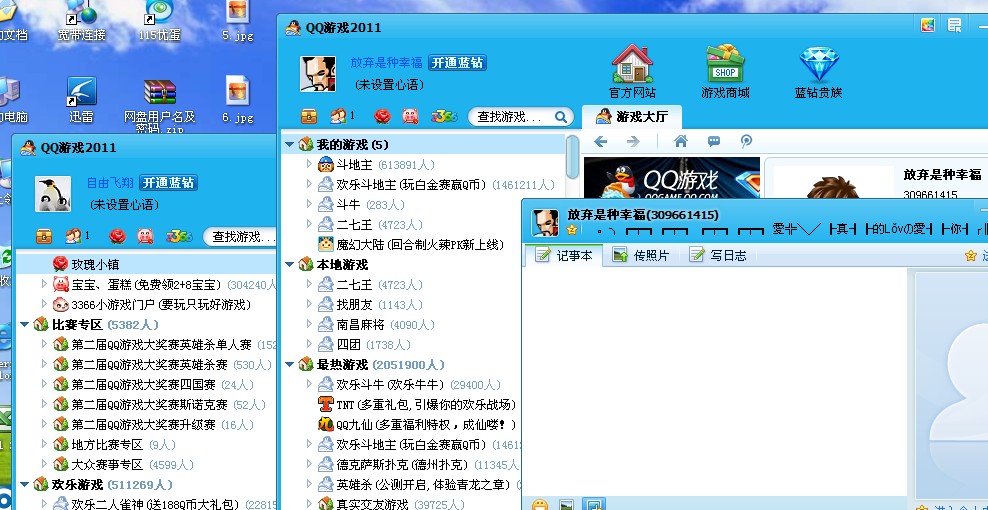Click pig icon in left window toolbar
Image resolution: width=988 pixels, height=510 pixels.
click(145, 236)
